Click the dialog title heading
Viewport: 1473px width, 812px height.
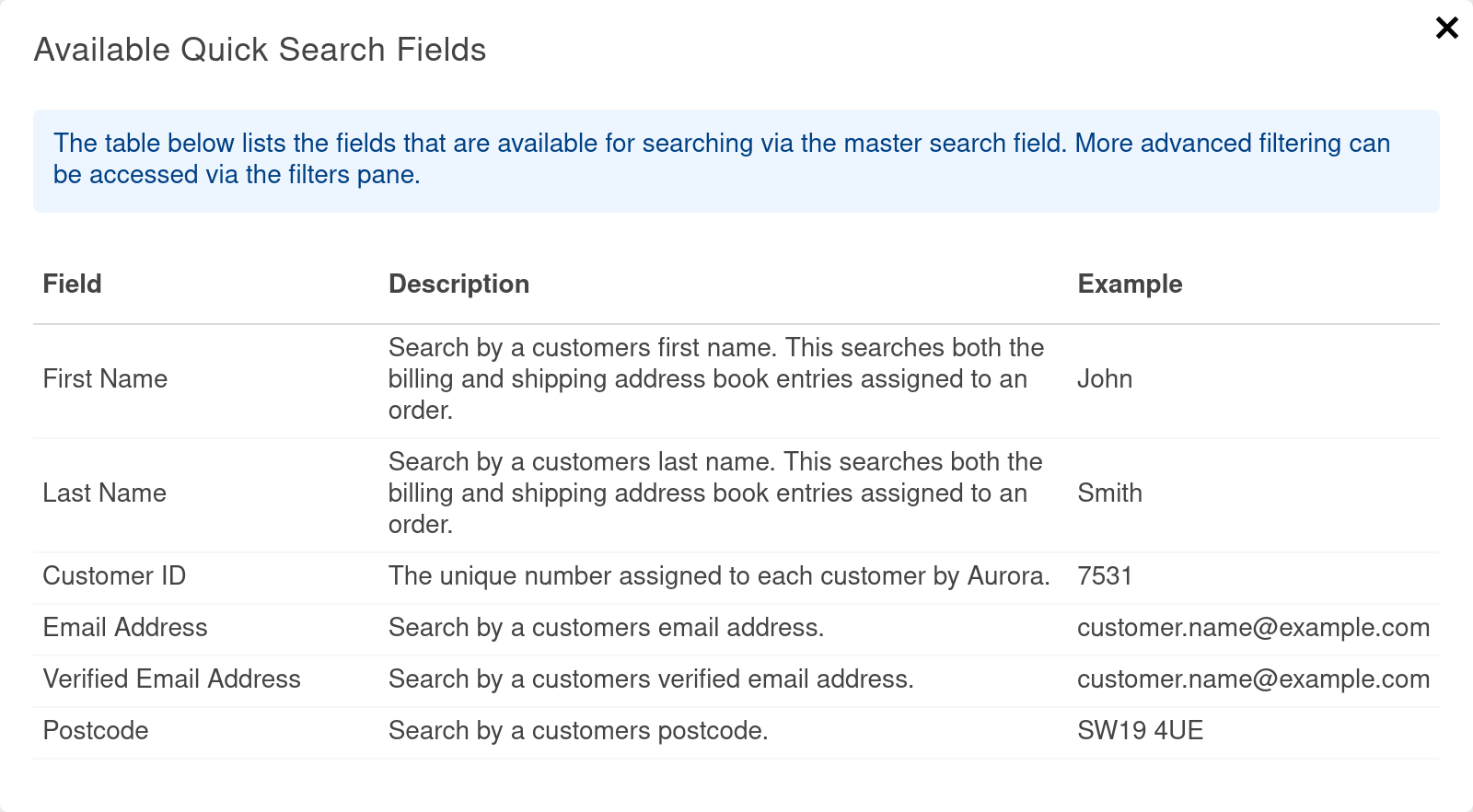[260, 50]
